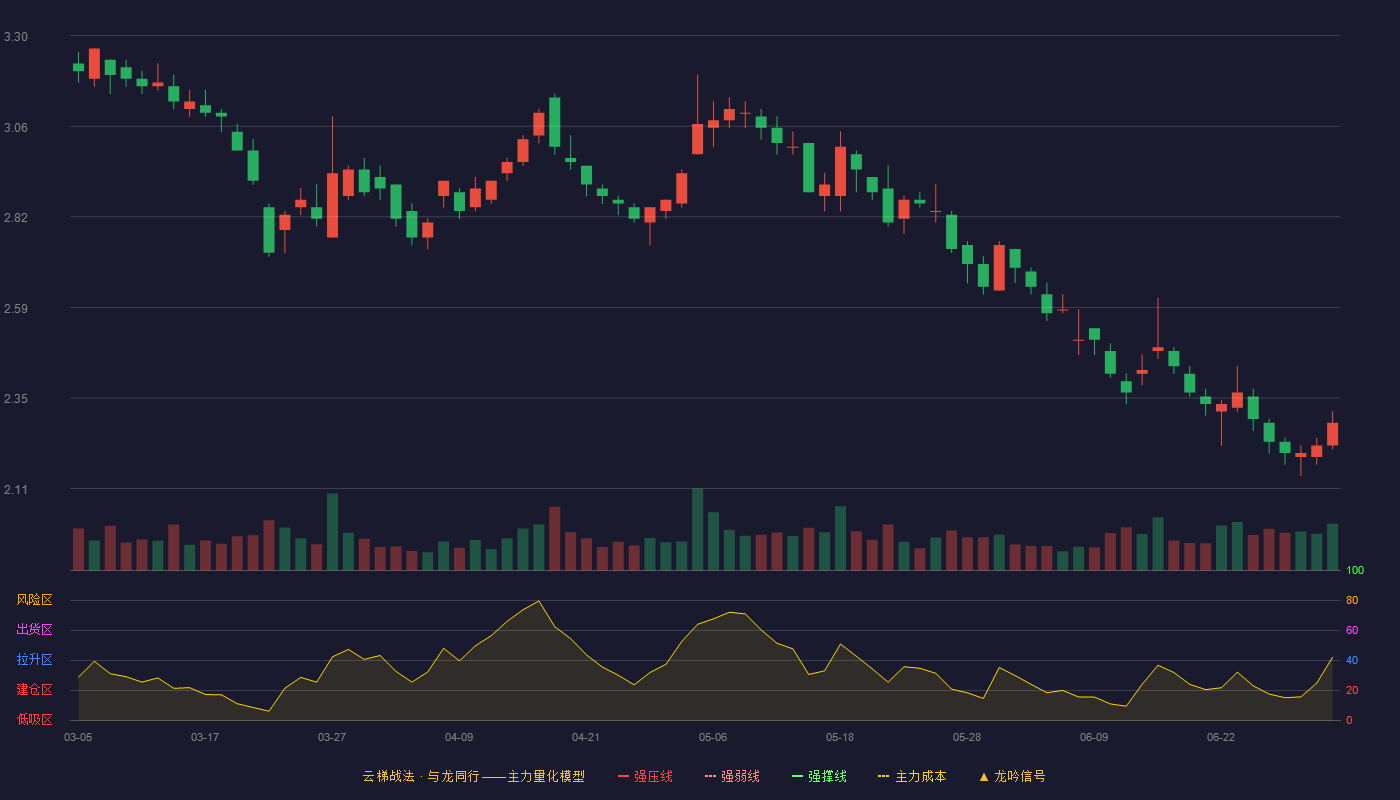Toggle the 强压线 legend series
The height and width of the screenshot is (800, 1400).
(x=645, y=776)
